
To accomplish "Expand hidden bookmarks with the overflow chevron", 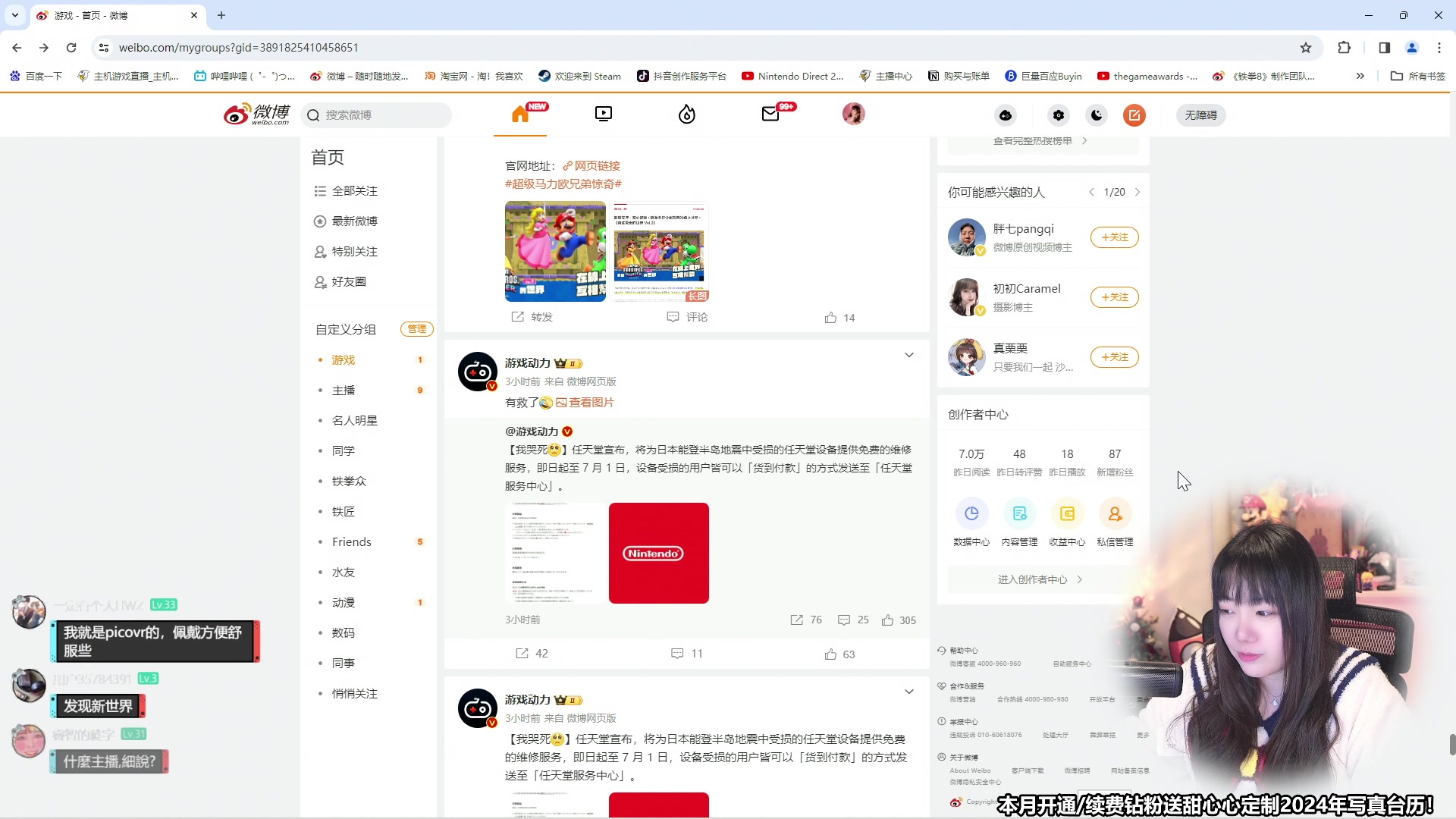I will pos(1360,76).
